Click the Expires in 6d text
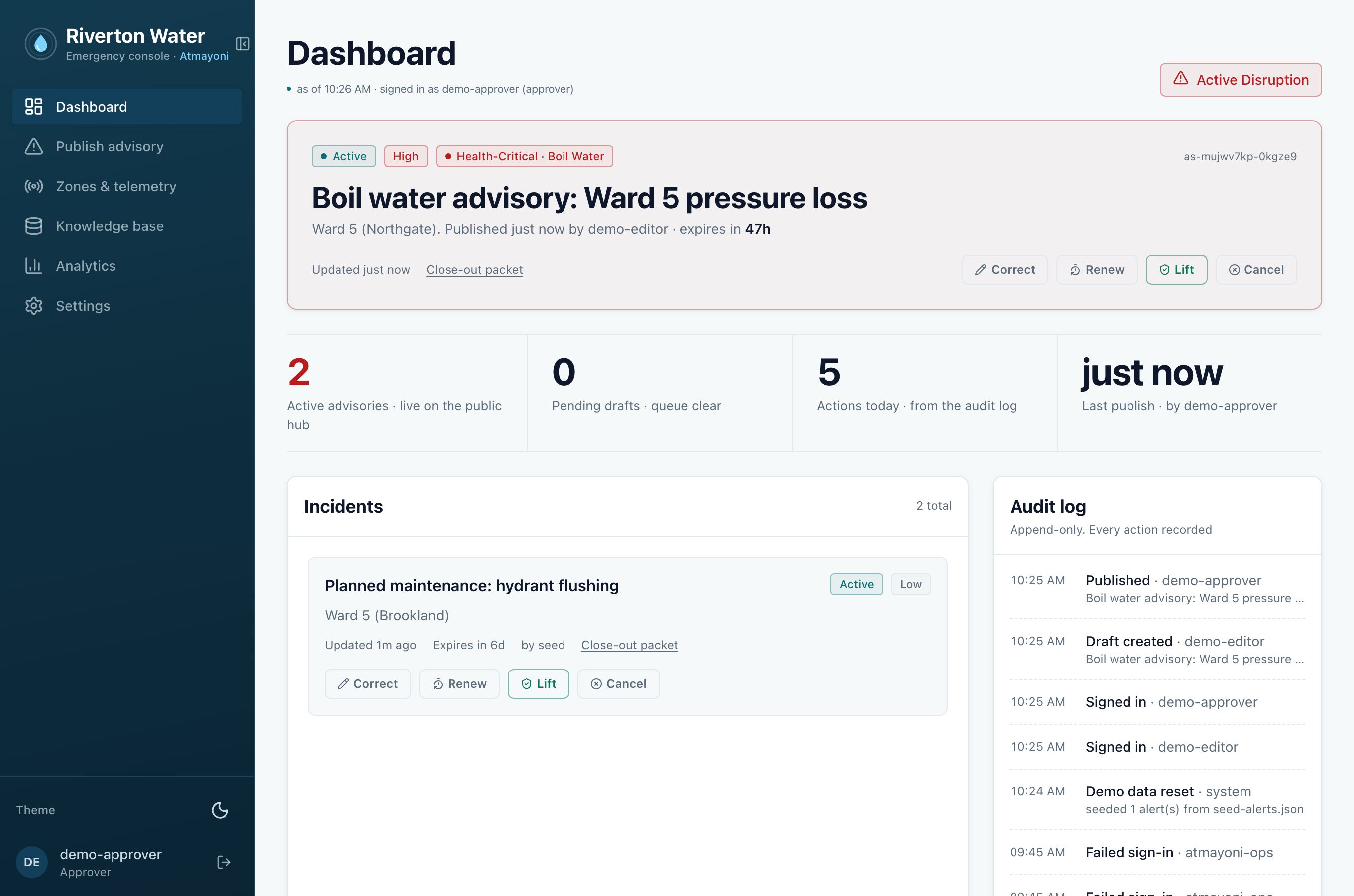This screenshot has width=1354, height=896. pyautogui.click(x=468, y=645)
